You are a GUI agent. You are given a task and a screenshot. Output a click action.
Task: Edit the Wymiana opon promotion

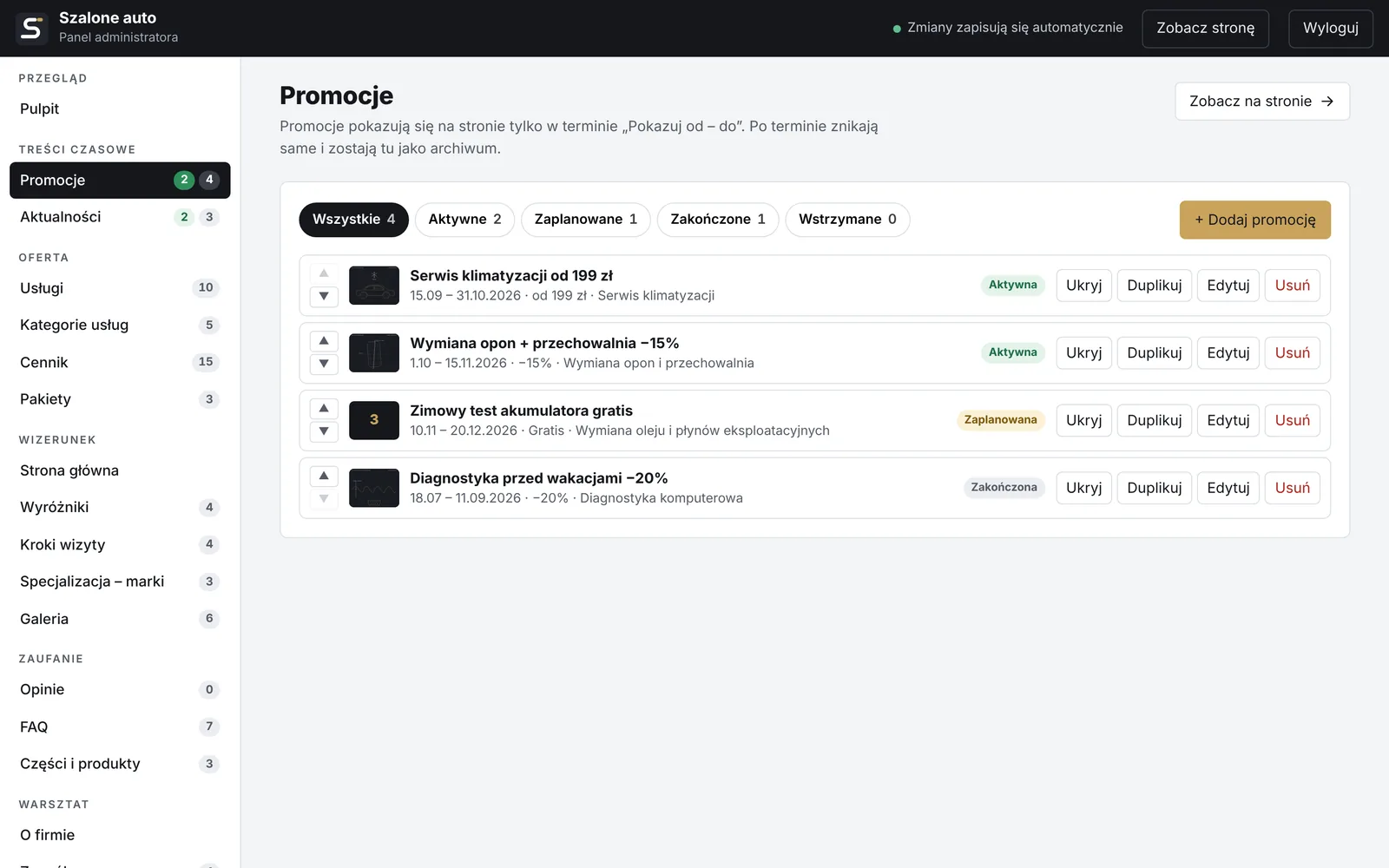click(1228, 353)
